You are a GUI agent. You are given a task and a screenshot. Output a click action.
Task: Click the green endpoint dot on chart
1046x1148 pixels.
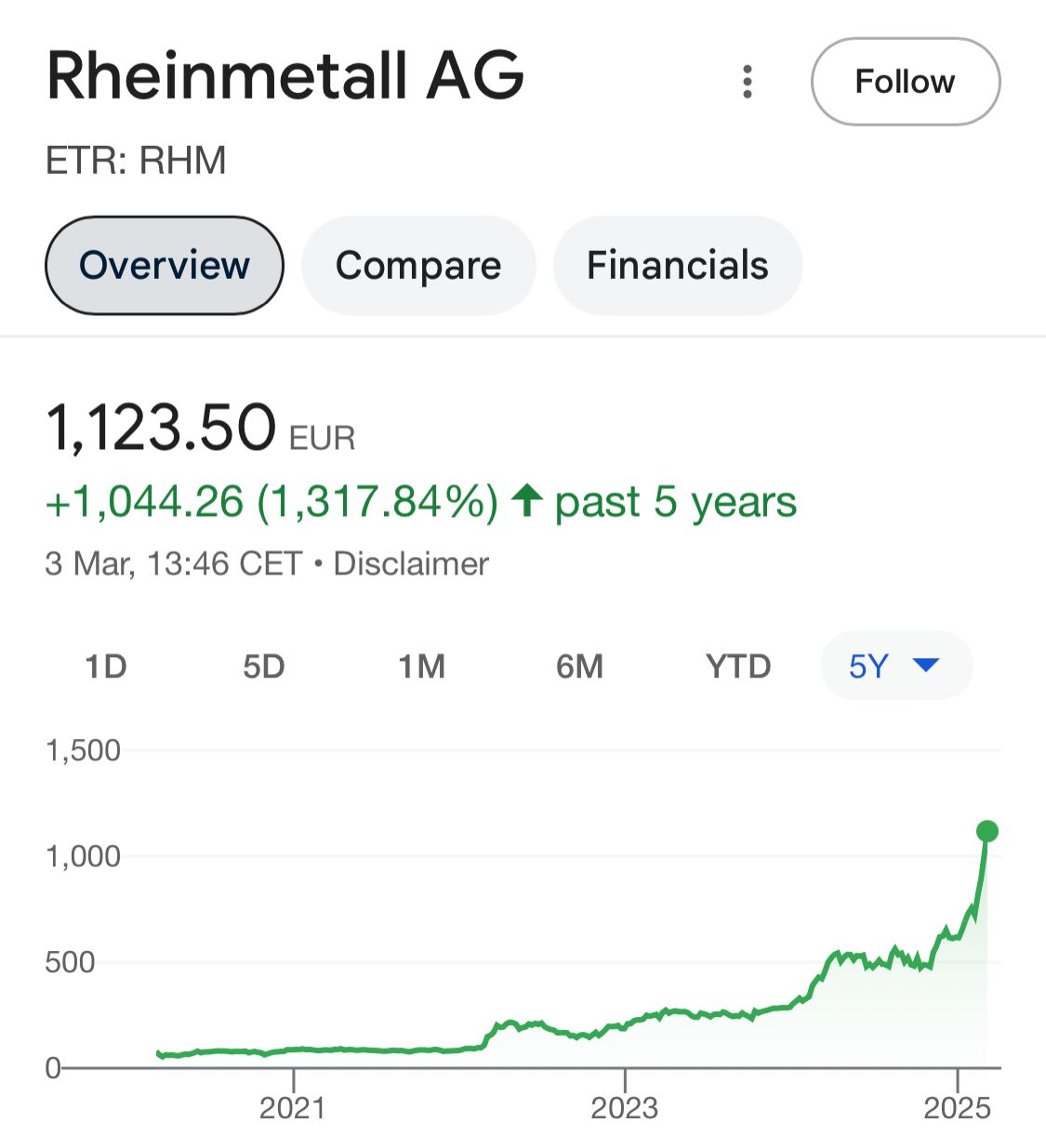(987, 831)
